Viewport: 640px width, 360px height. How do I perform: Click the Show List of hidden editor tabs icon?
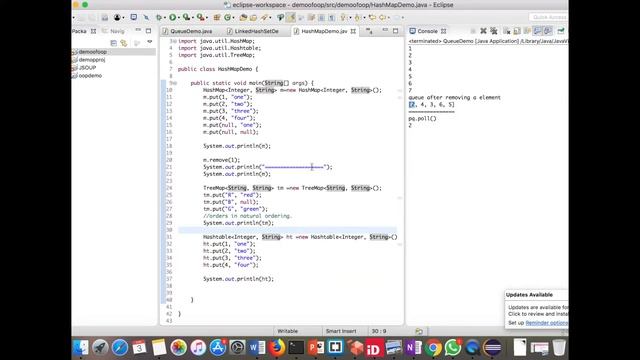point(369,31)
